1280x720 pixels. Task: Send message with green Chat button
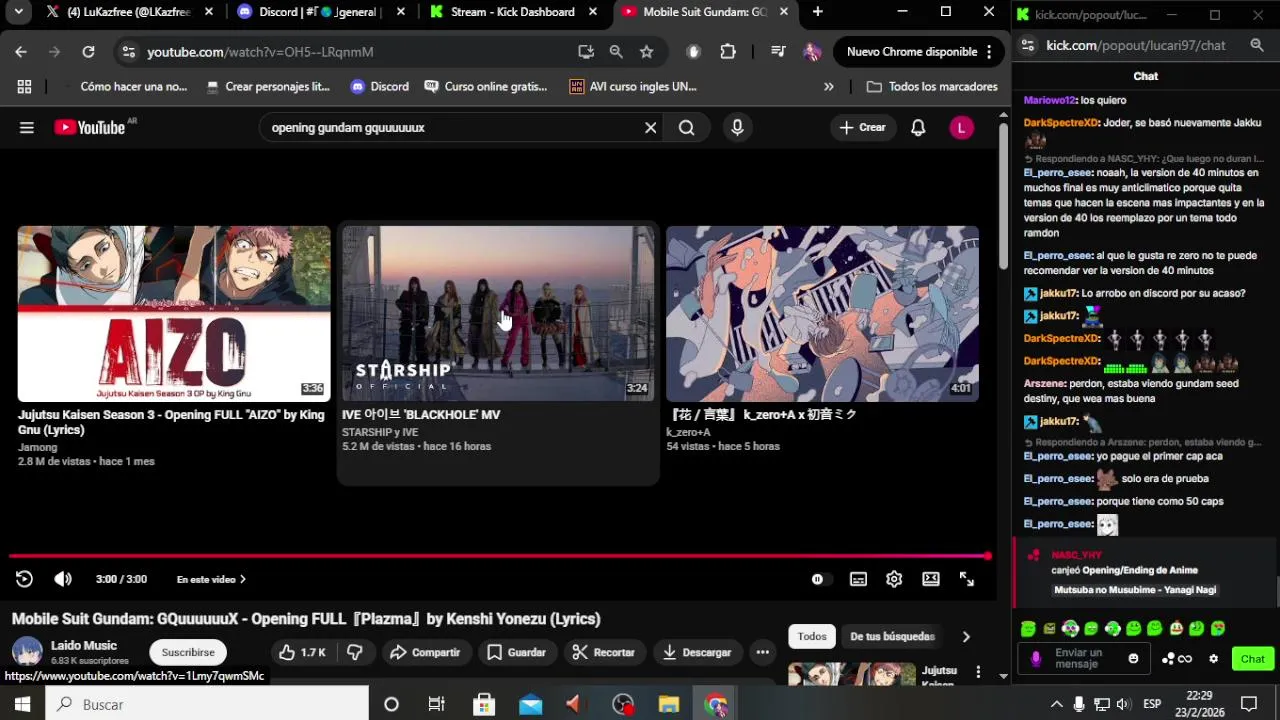coord(1253,659)
